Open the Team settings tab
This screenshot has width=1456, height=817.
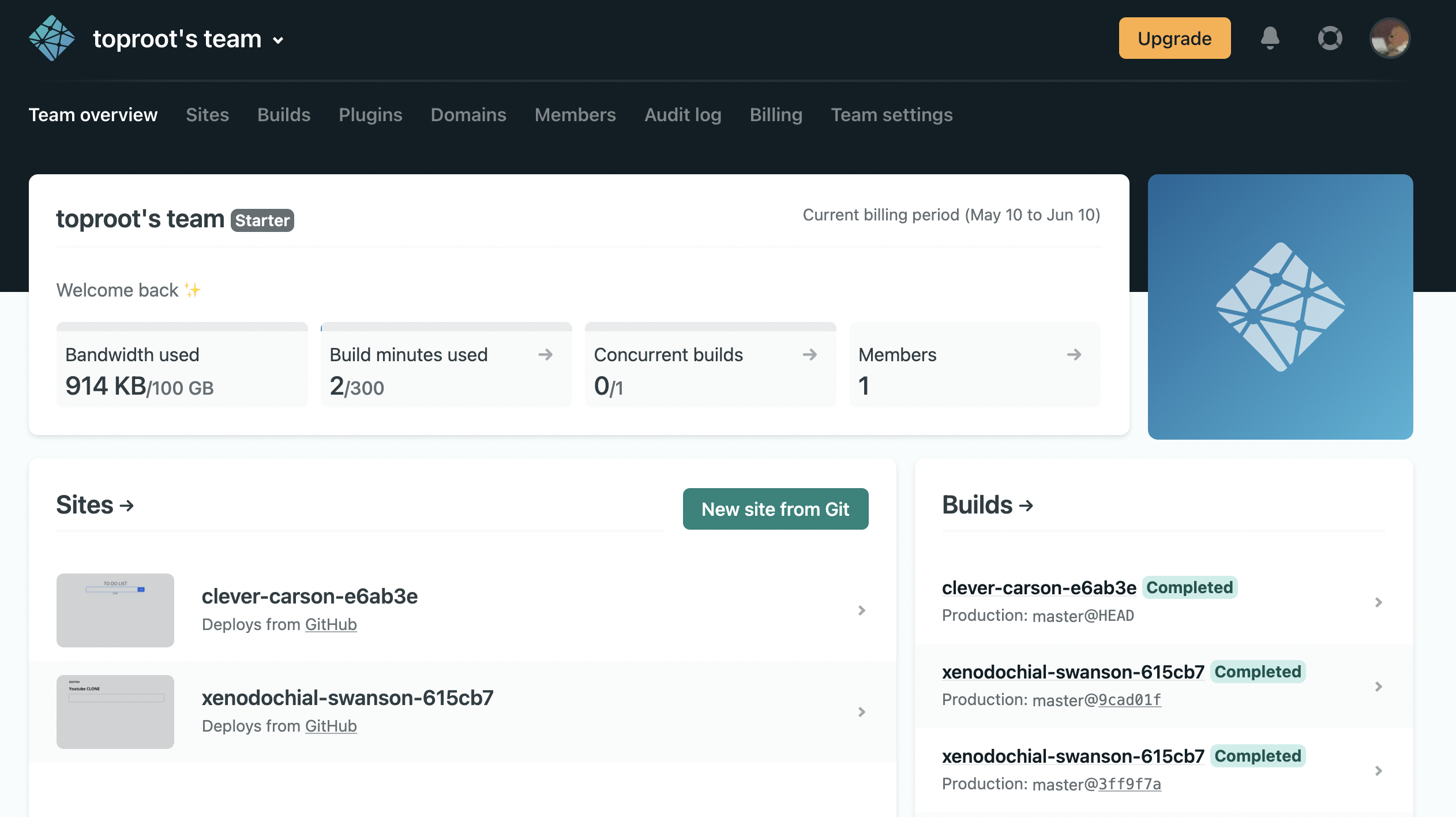891,115
